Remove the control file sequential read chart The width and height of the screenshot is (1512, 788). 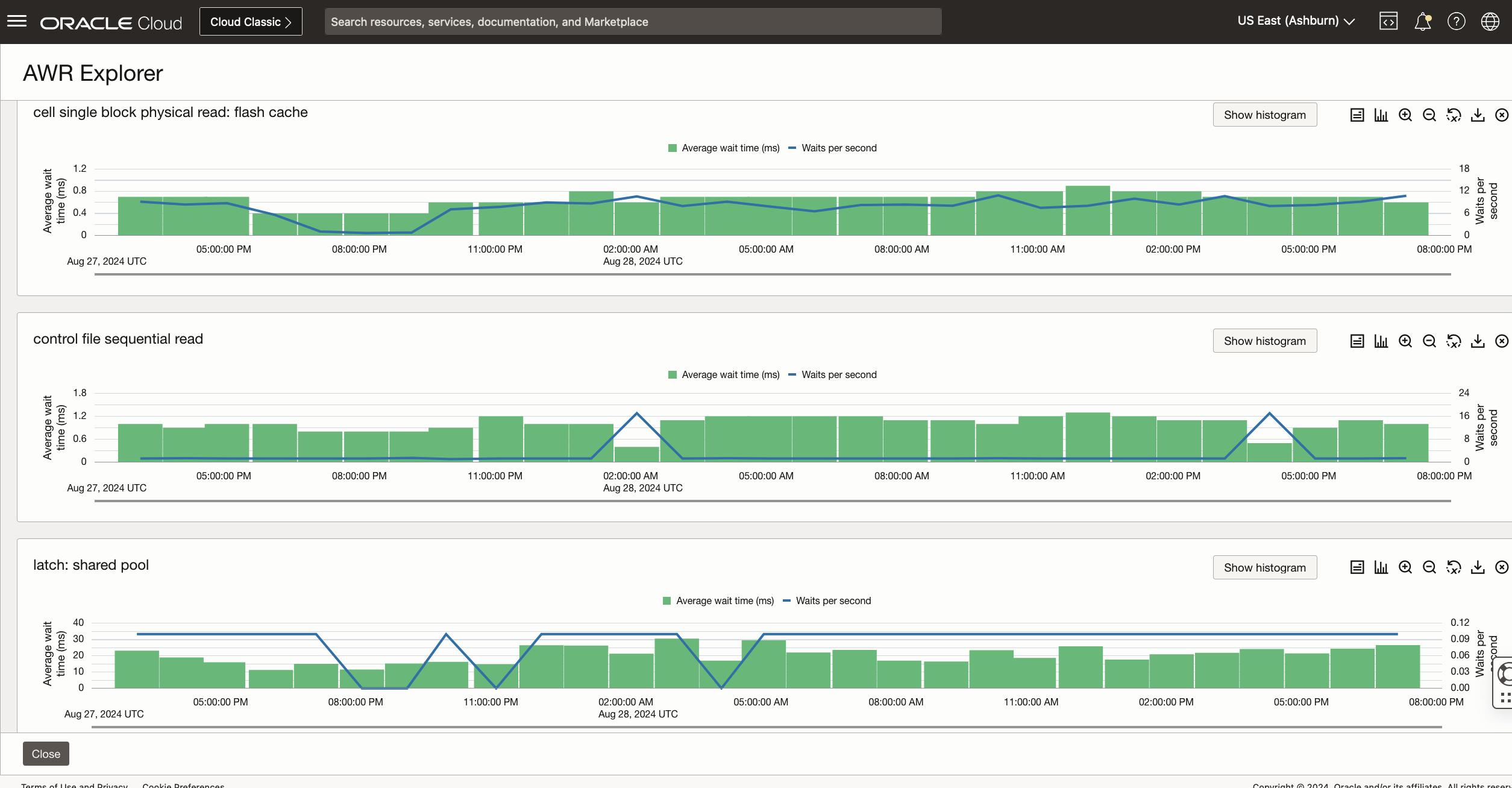coord(1502,341)
